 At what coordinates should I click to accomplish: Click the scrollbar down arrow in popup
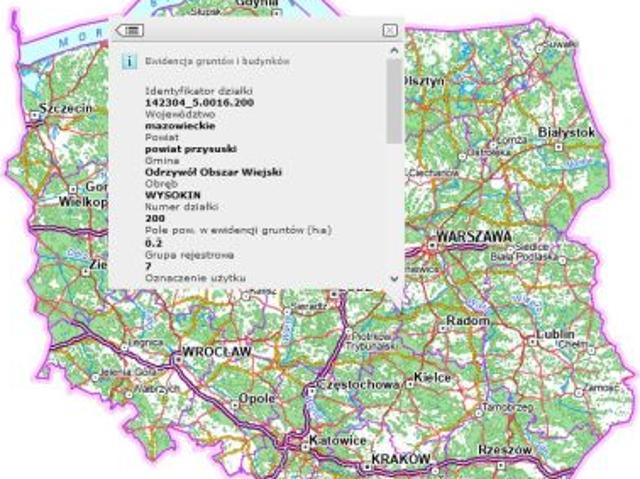coord(394,279)
